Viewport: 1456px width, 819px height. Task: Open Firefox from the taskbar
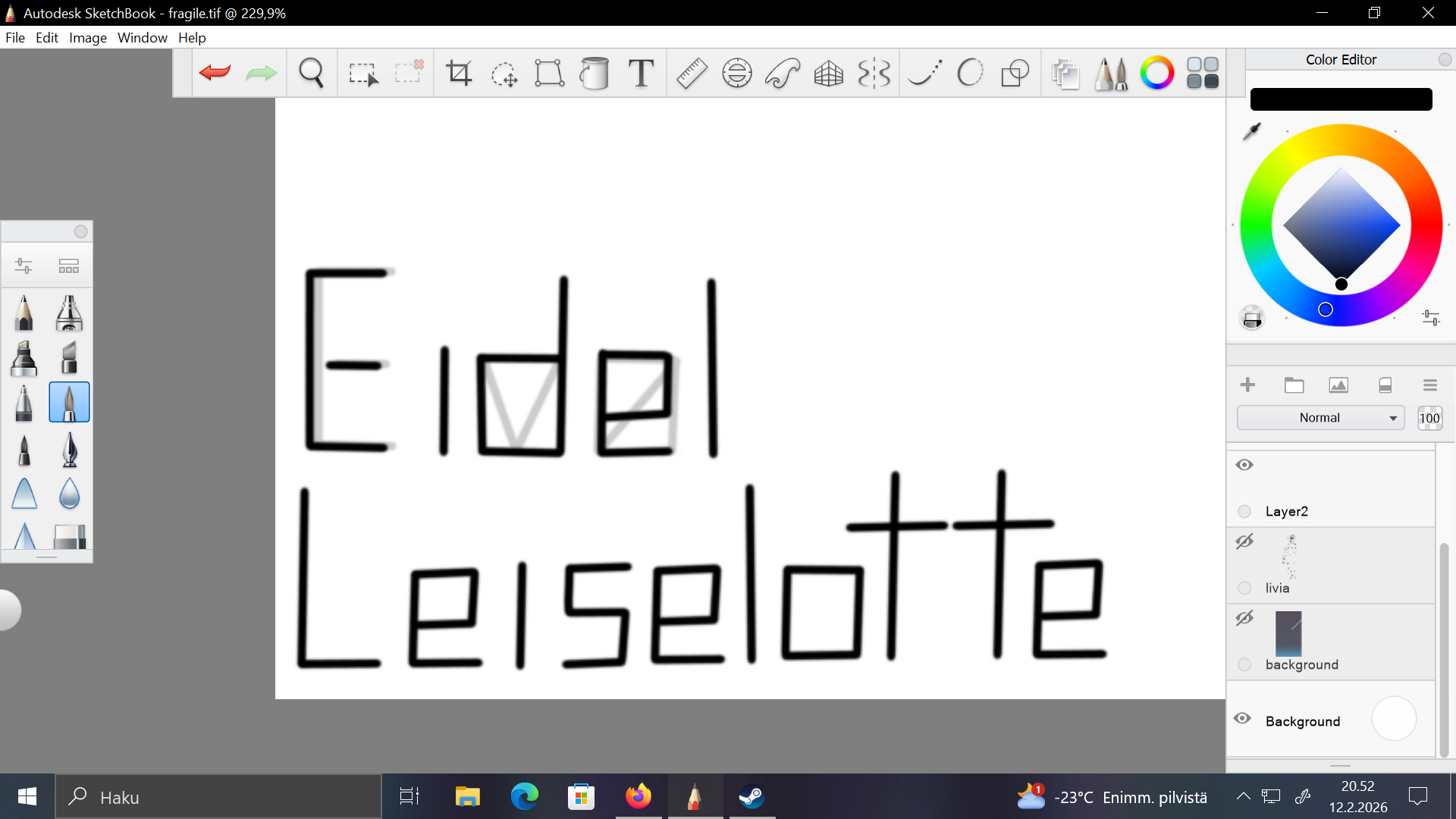pyautogui.click(x=639, y=796)
